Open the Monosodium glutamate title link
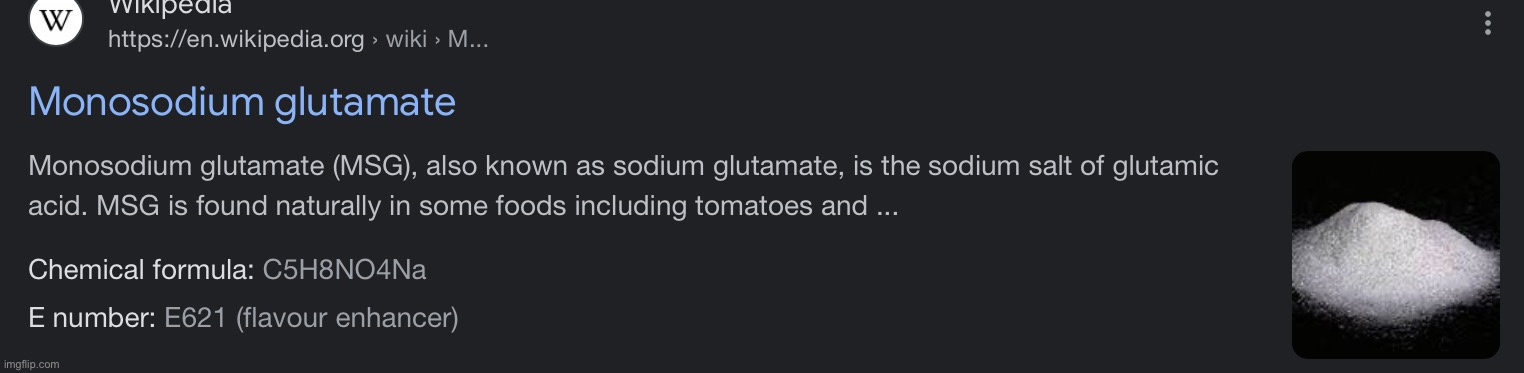The width and height of the screenshot is (1524, 373). tap(242, 101)
